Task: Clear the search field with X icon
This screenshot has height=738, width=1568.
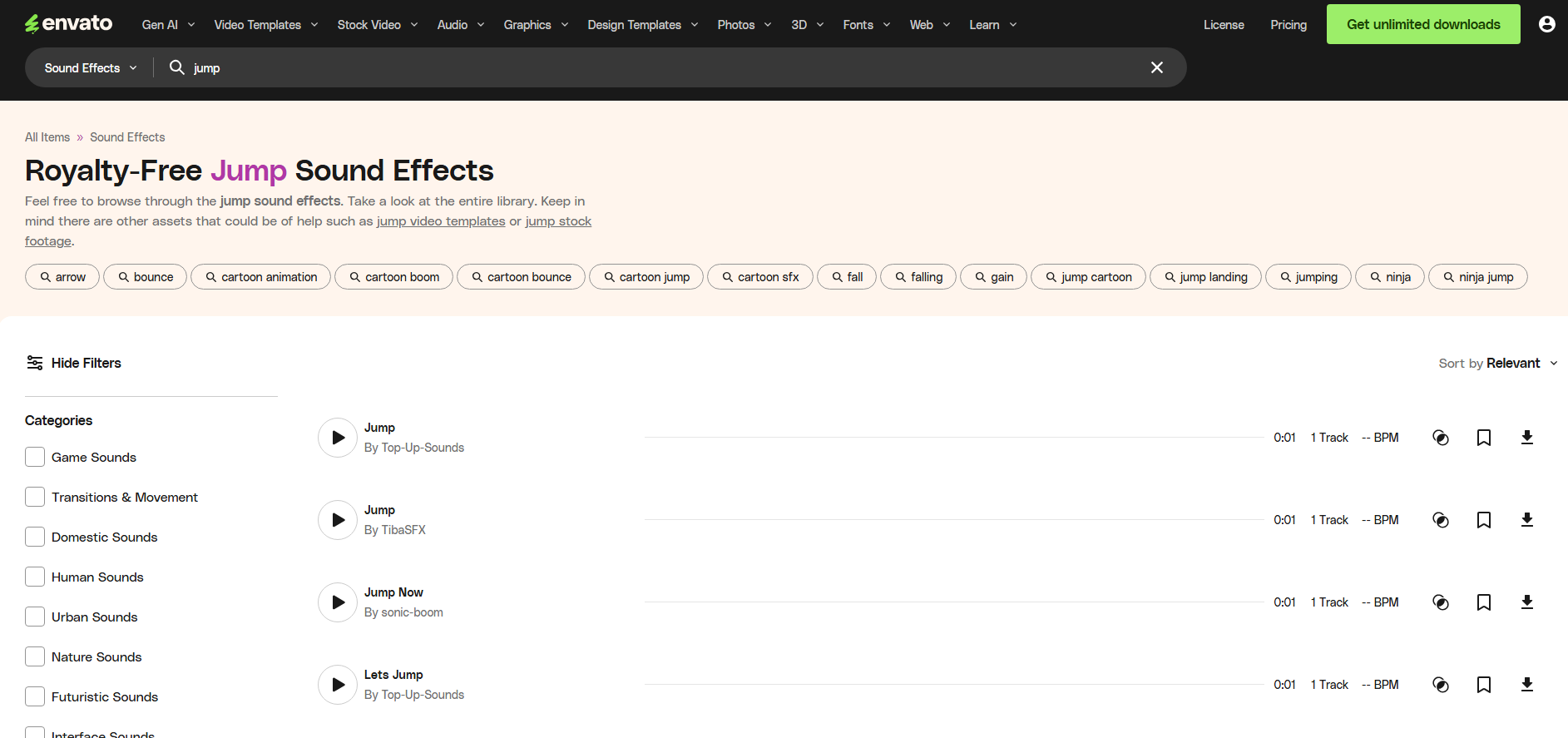Action: pos(1156,67)
